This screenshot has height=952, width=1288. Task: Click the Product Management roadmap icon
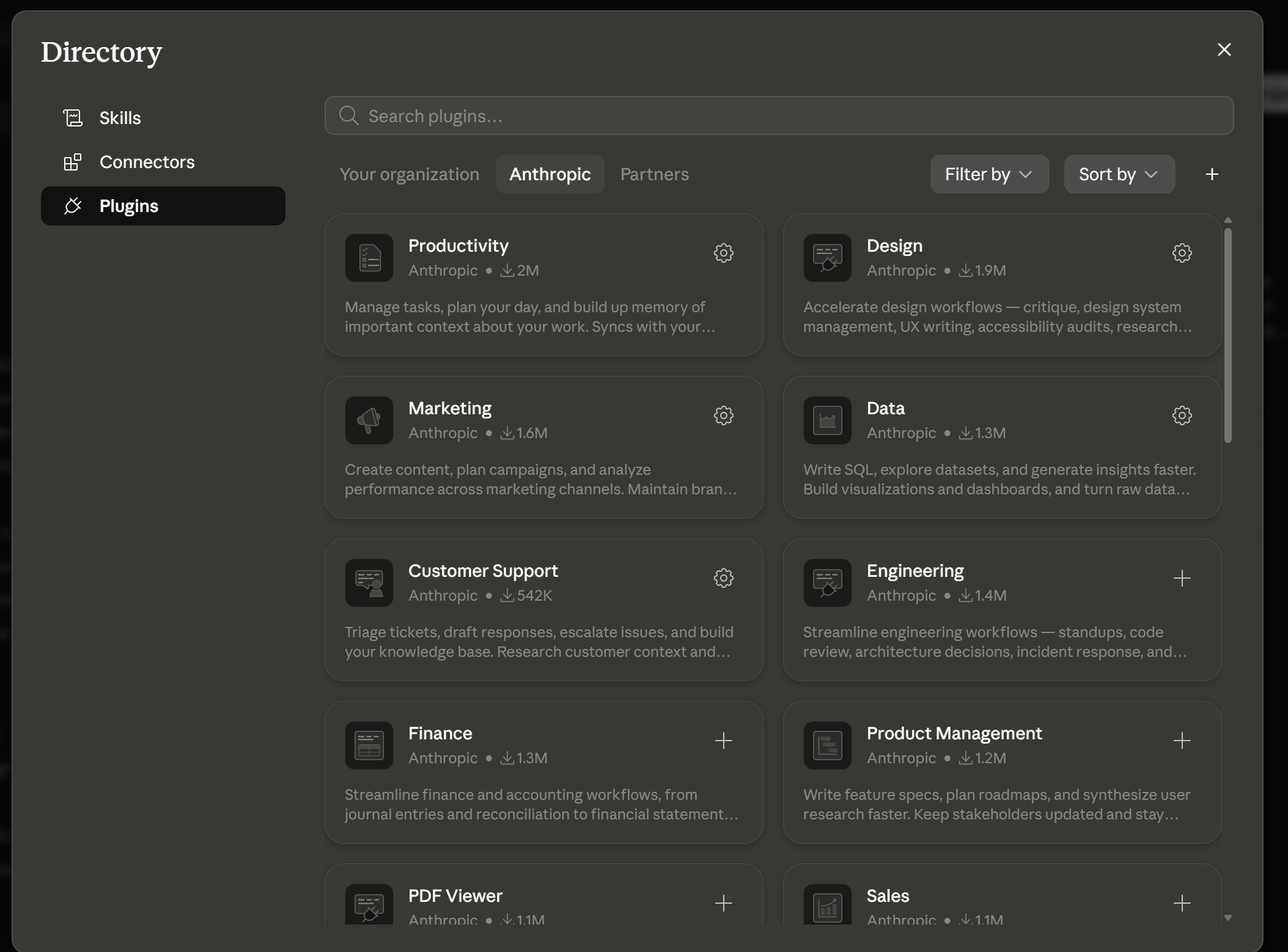[x=827, y=745]
